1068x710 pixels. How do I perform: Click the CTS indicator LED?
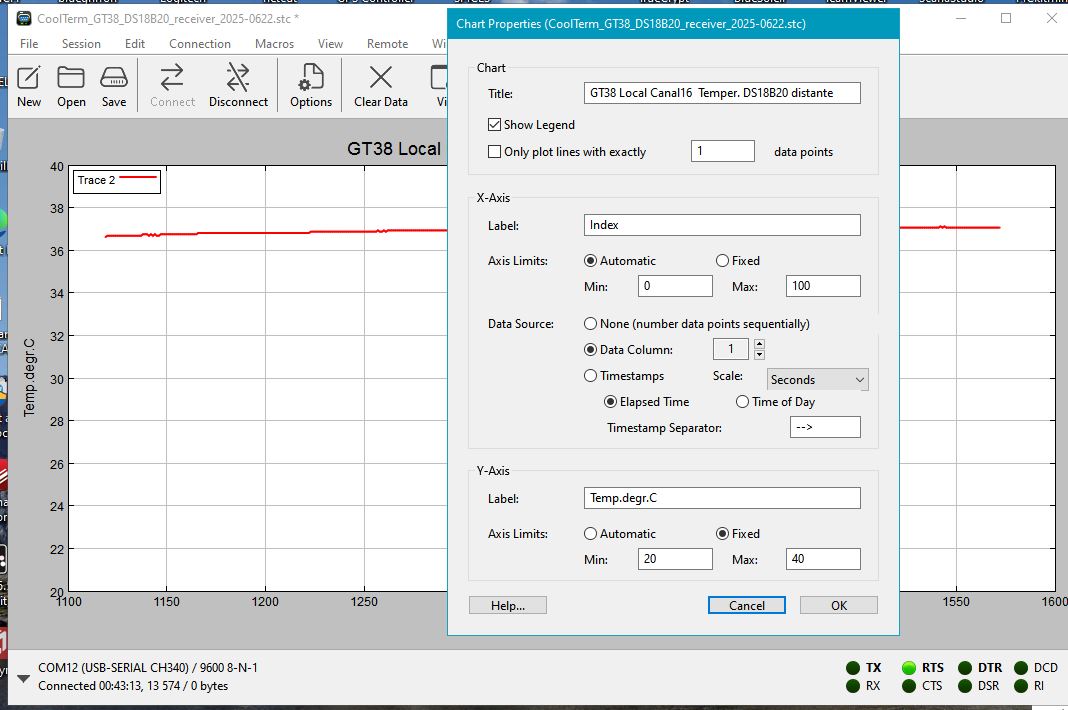pos(909,686)
